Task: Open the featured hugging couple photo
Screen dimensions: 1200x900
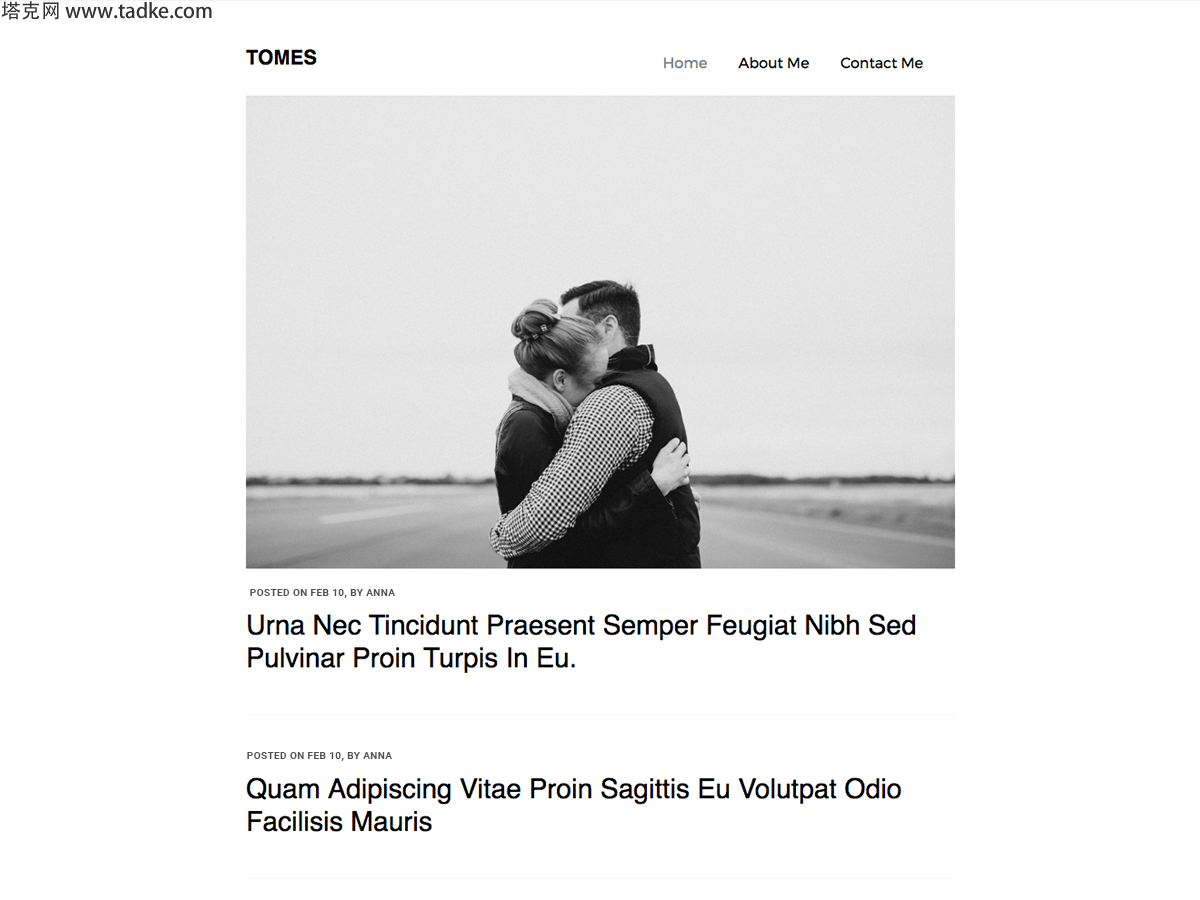Action: (600, 332)
